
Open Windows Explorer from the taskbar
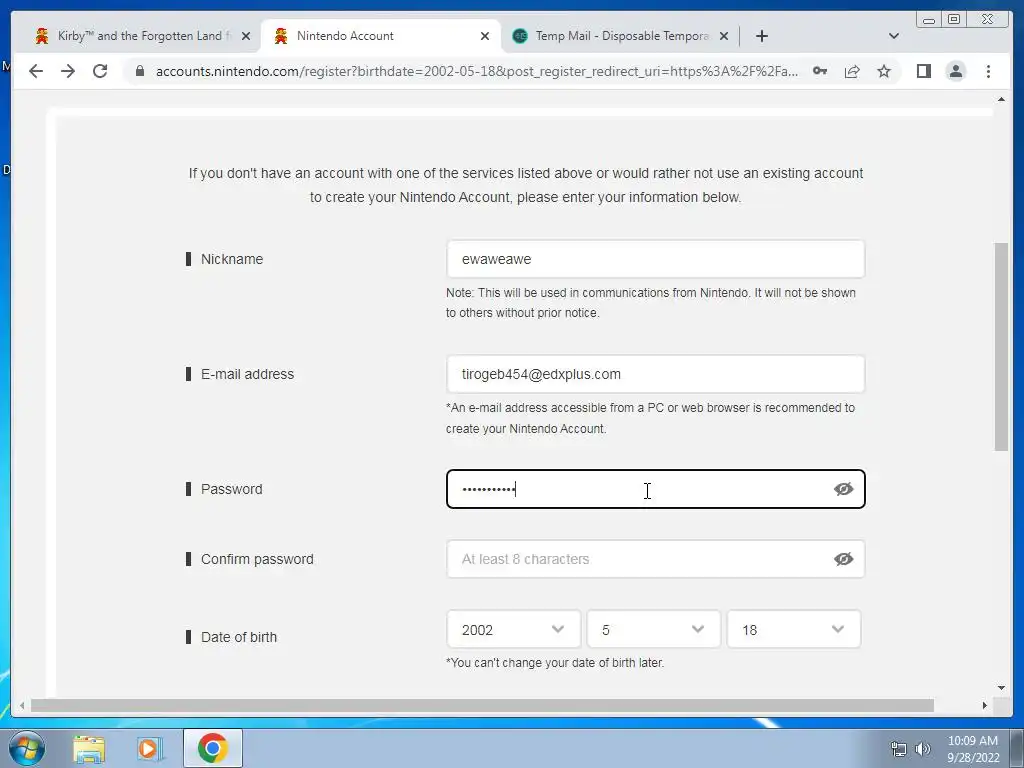coord(89,748)
